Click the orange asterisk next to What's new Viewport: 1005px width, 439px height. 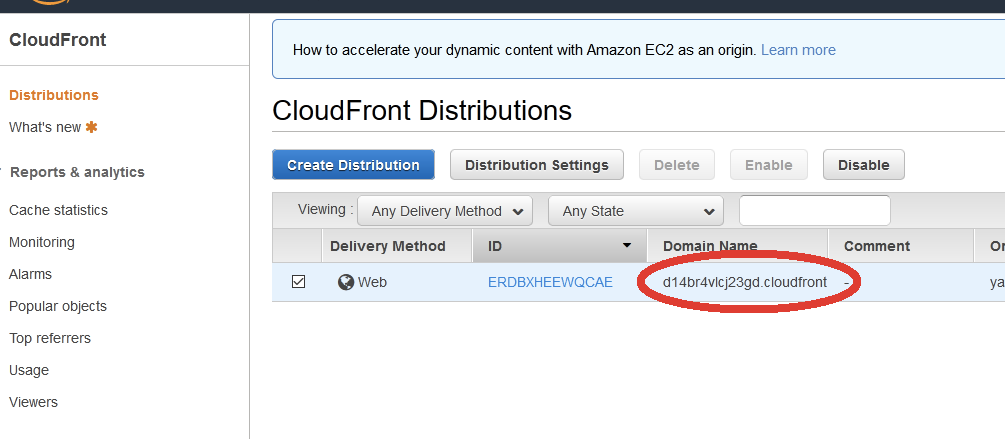click(x=92, y=127)
